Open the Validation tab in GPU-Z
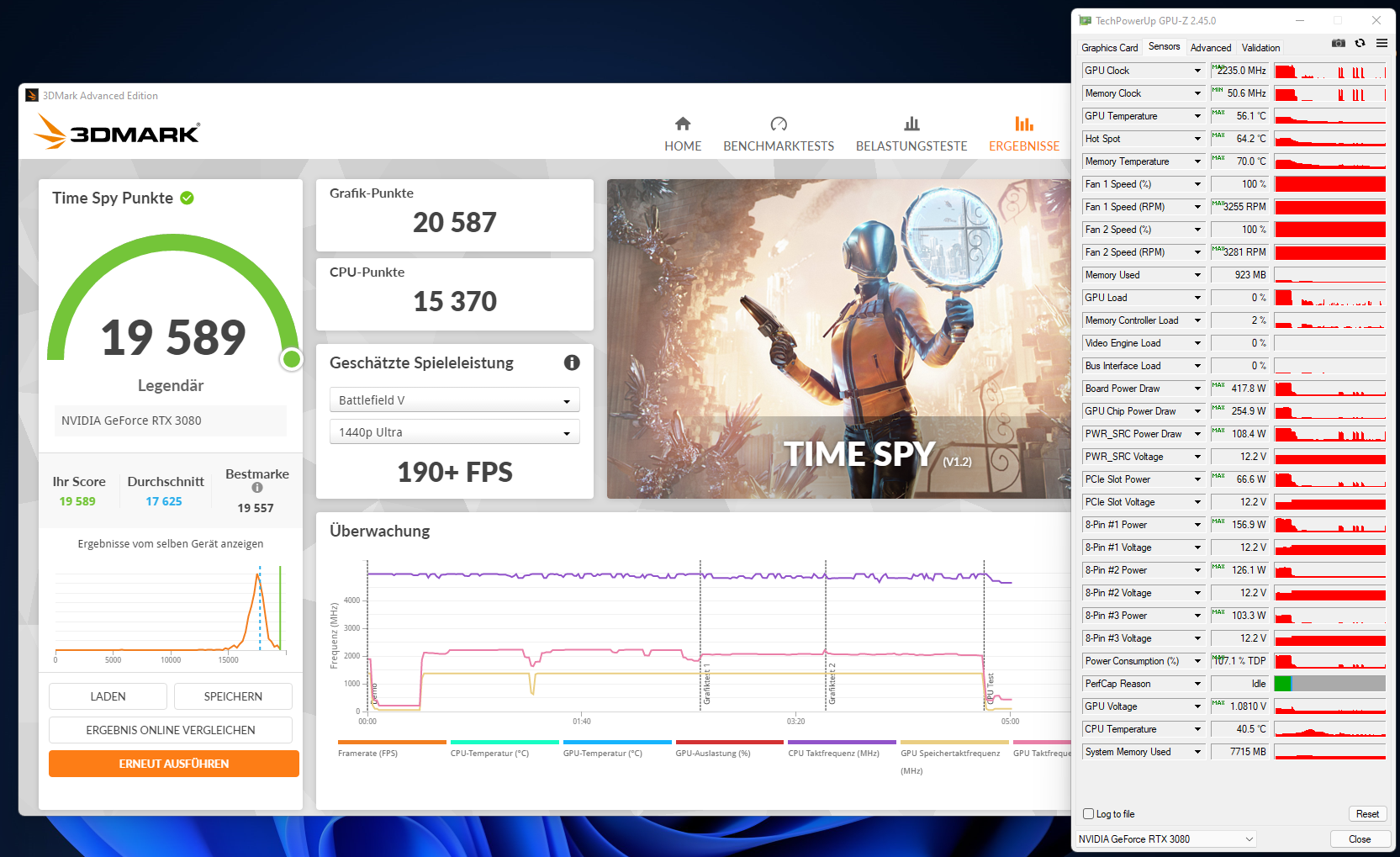 1261,48
